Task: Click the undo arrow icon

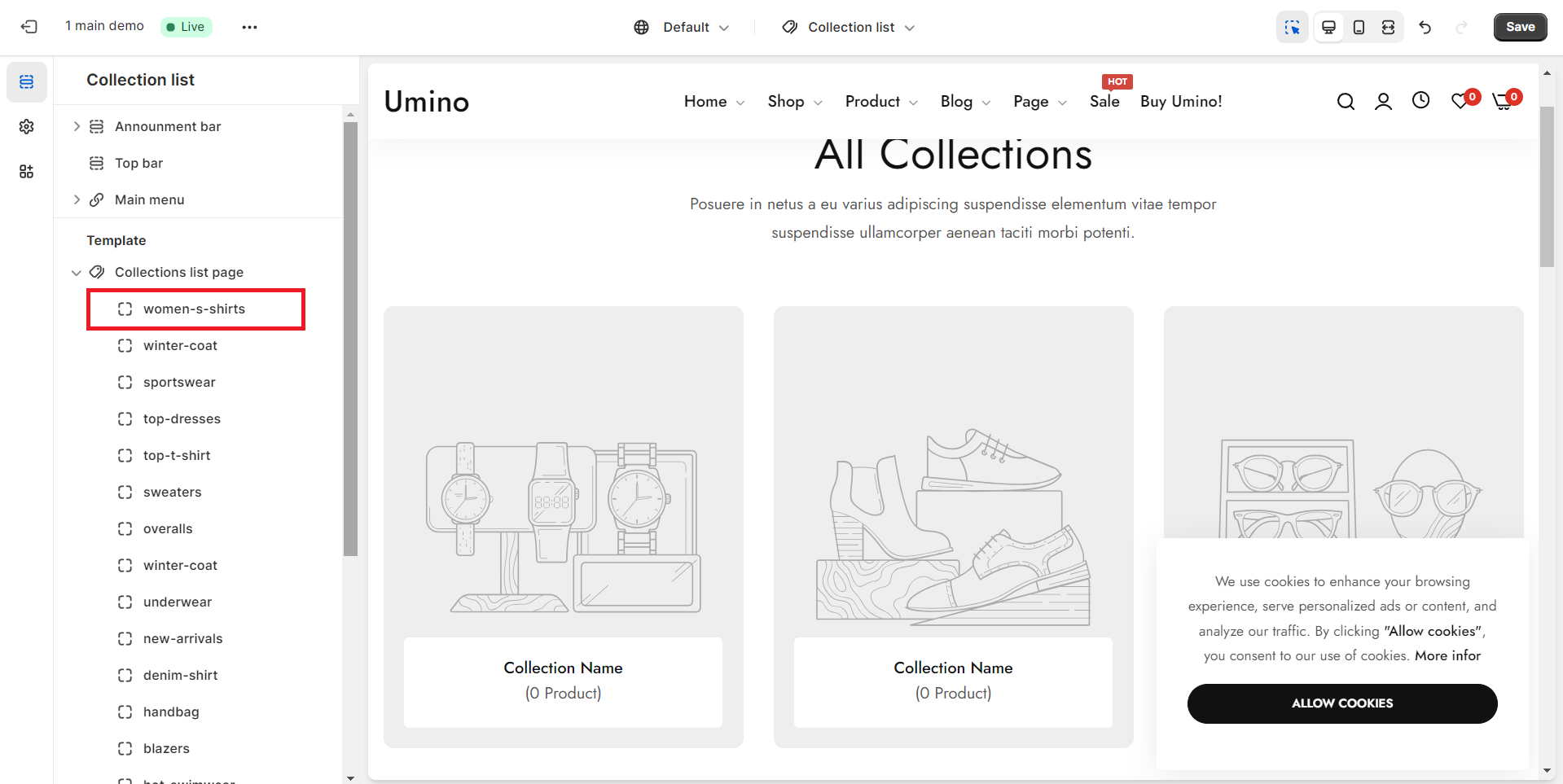Action: [x=1425, y=27]
